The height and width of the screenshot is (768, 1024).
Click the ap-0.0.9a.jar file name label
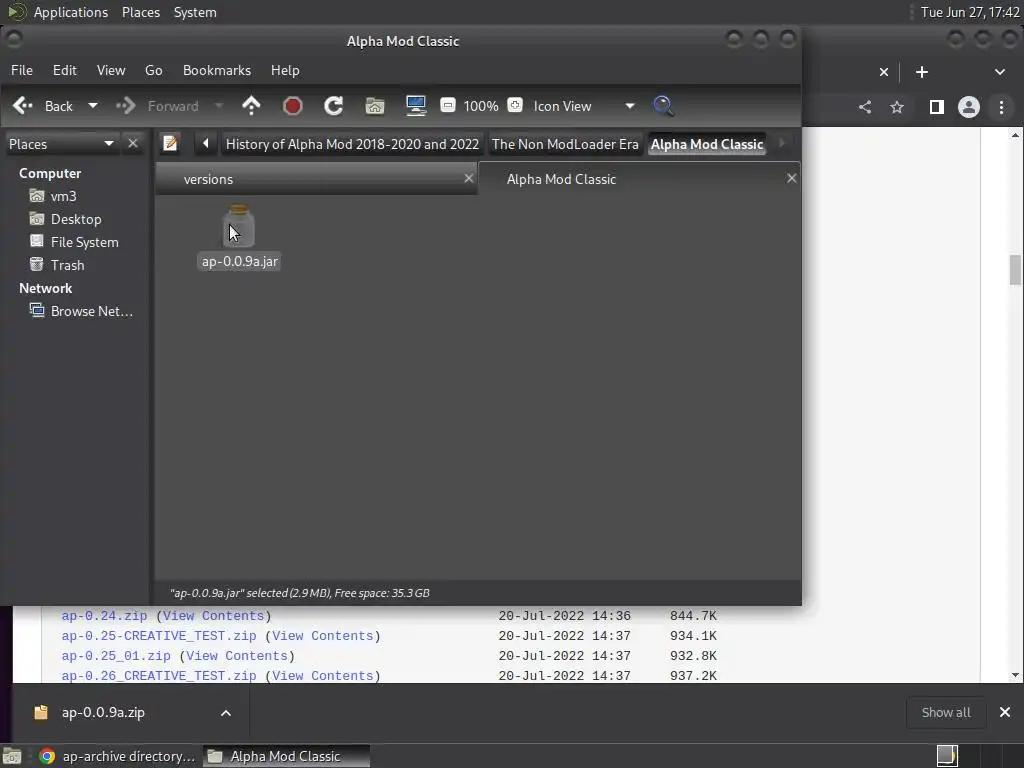(240, 261)
